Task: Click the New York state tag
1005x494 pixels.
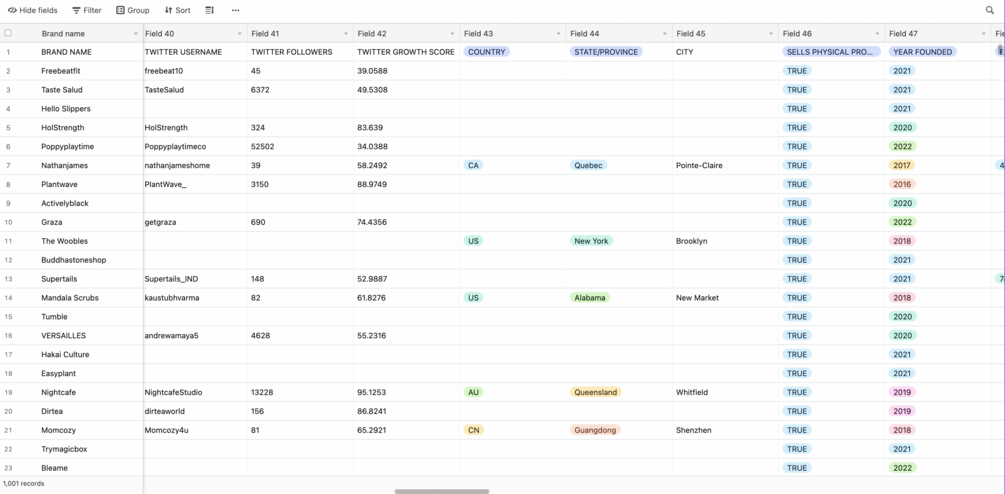Action: tap(591, 241)
